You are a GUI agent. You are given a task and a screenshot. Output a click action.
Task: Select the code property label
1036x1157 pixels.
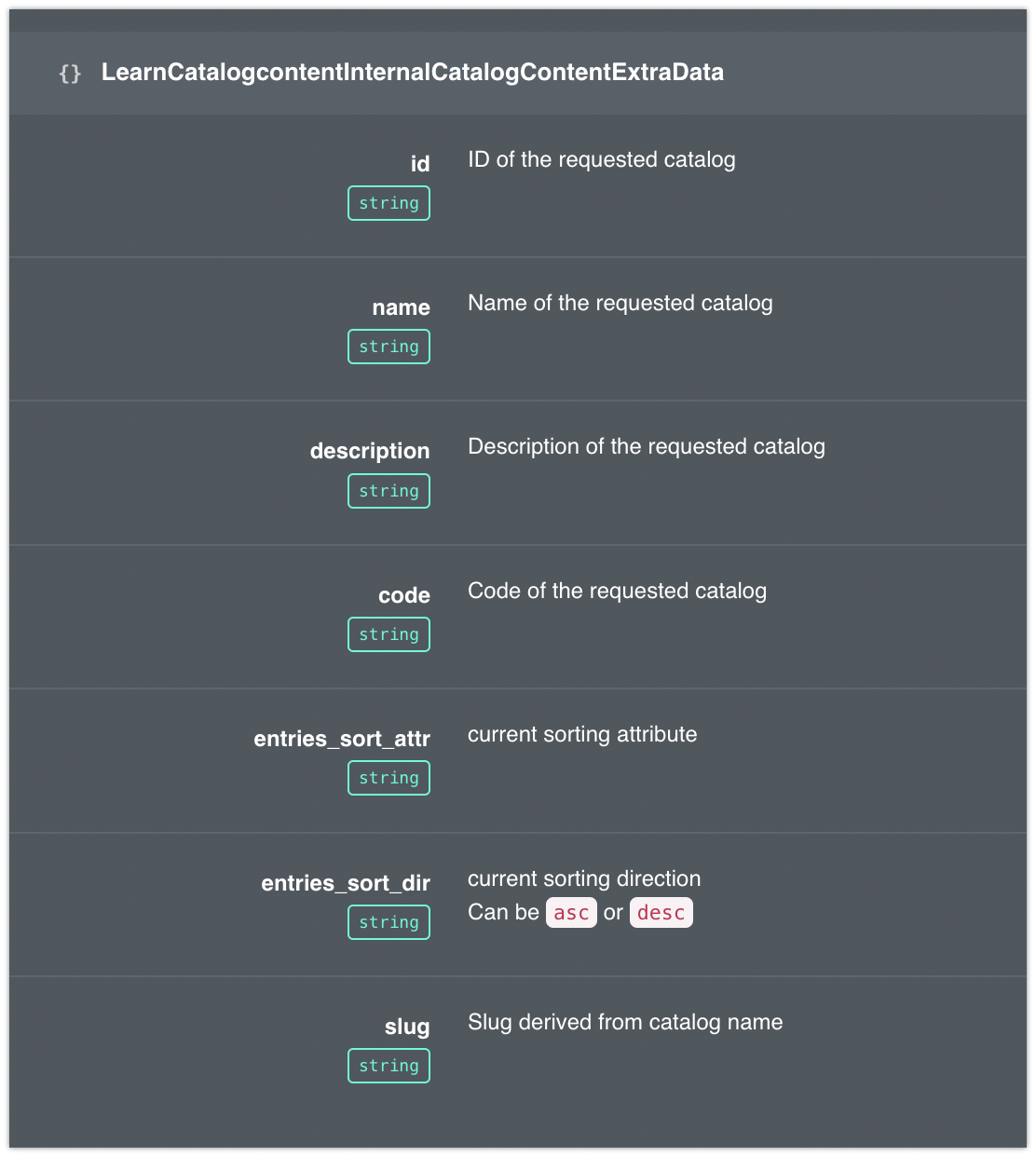pyautogui.click(x=404, y=595)
